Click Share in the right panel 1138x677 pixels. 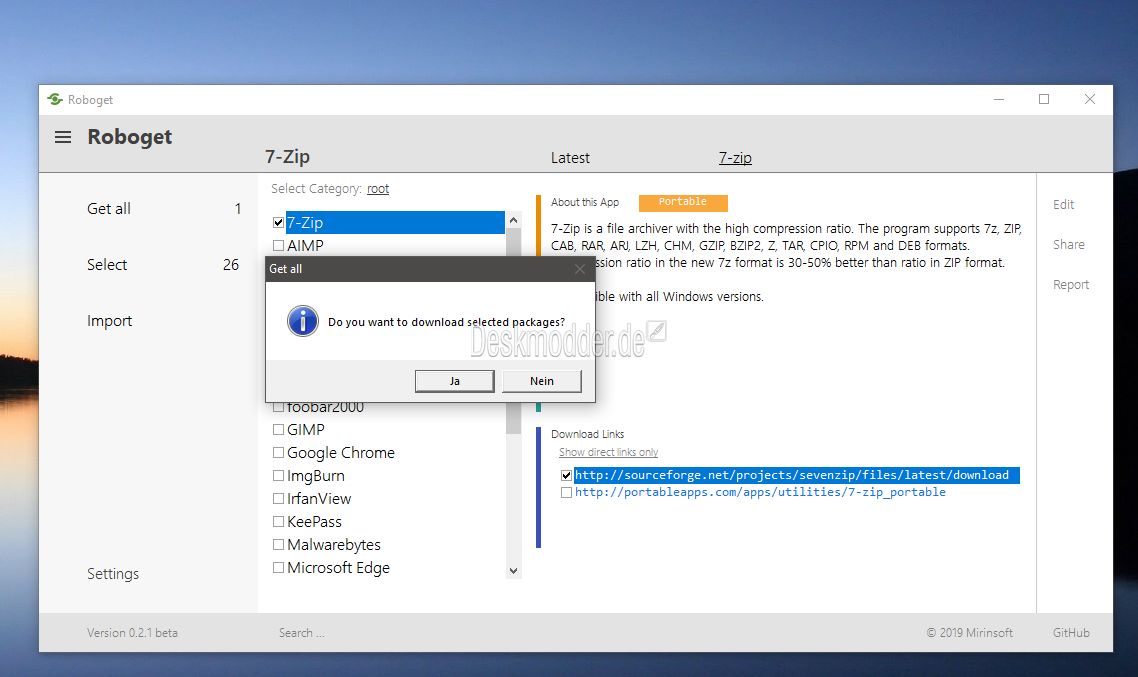tap(1068, 245)
